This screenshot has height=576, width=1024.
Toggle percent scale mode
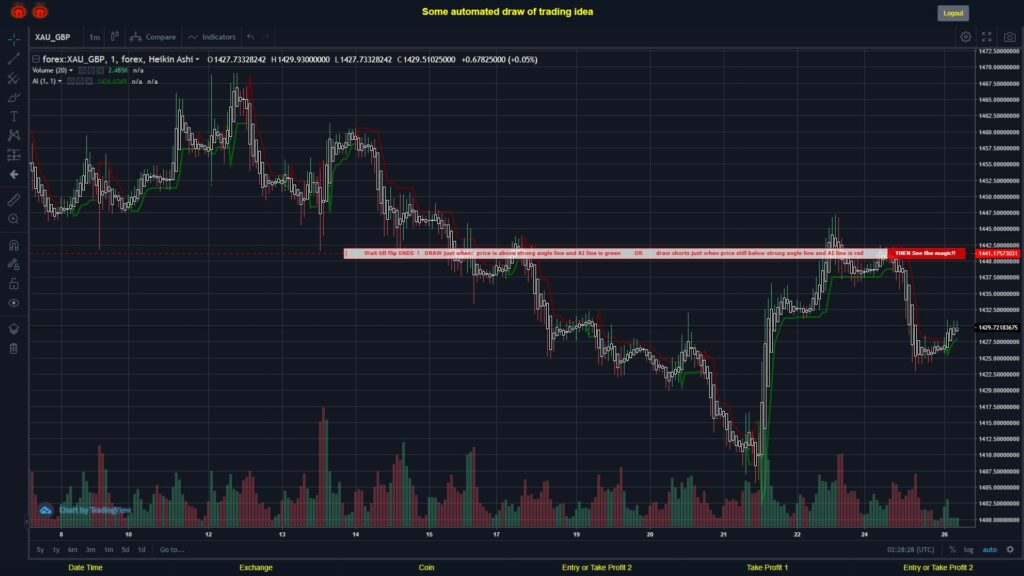(x=952, y=550)
